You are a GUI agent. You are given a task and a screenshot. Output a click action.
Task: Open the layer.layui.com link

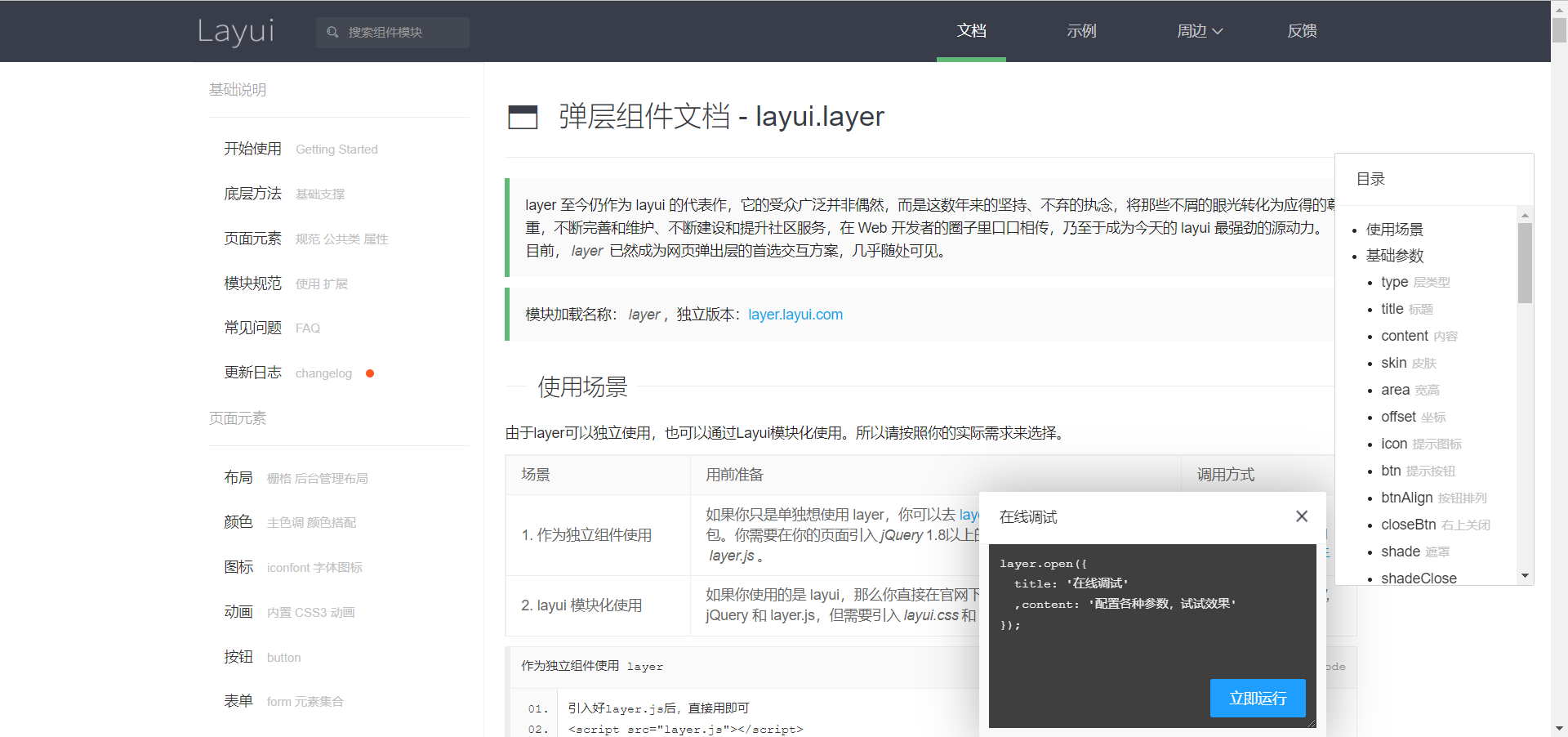pyautogui.click(x=795, y=315)
